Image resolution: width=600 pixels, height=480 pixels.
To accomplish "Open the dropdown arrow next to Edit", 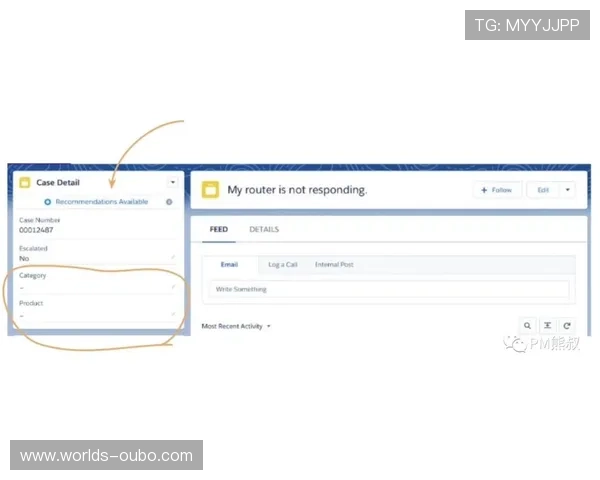I will [x=568, y=190].
